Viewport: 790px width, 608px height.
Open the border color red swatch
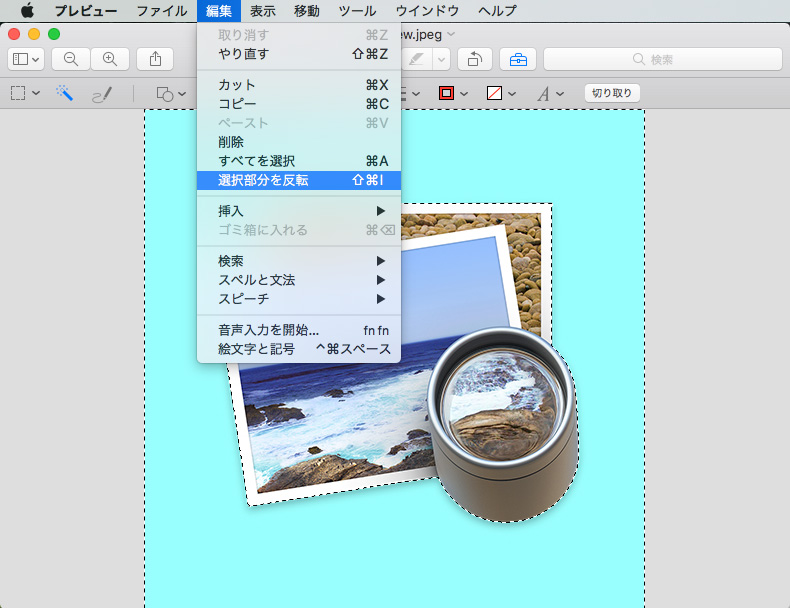[446, 93]
